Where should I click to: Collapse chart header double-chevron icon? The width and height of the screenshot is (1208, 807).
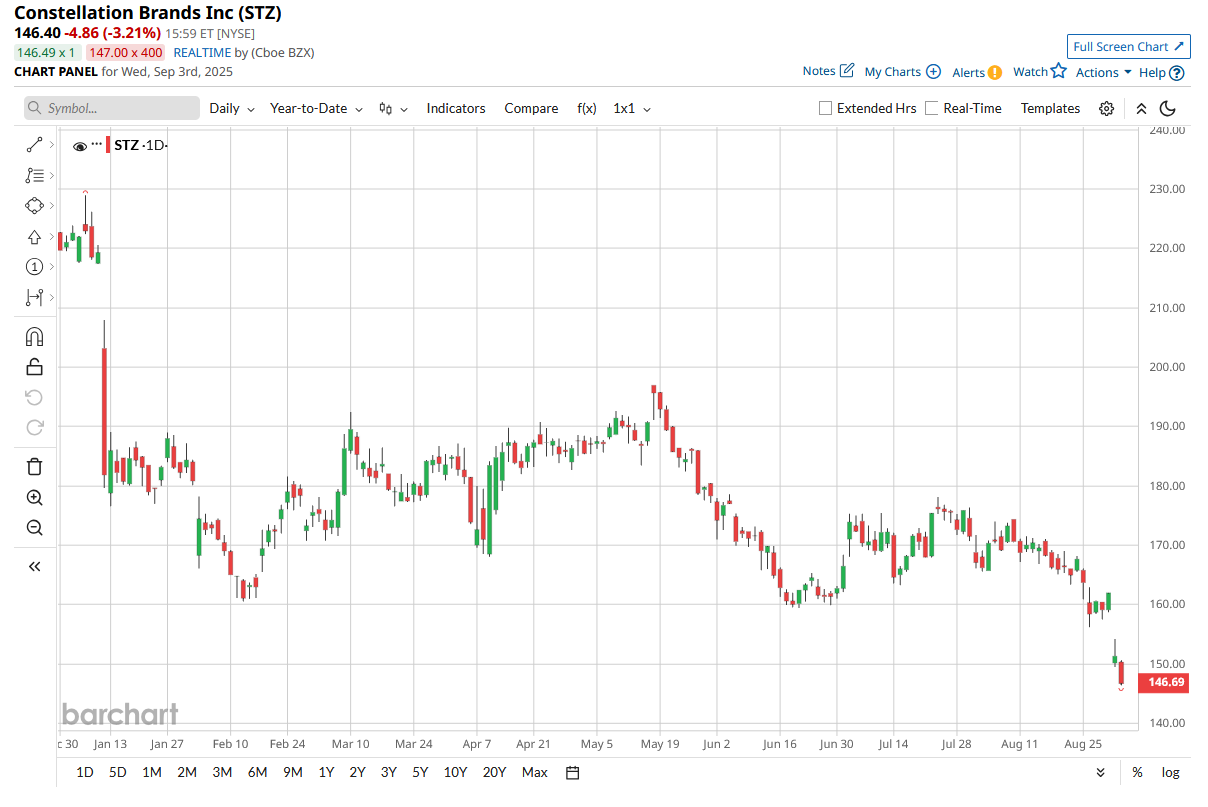1141,108
